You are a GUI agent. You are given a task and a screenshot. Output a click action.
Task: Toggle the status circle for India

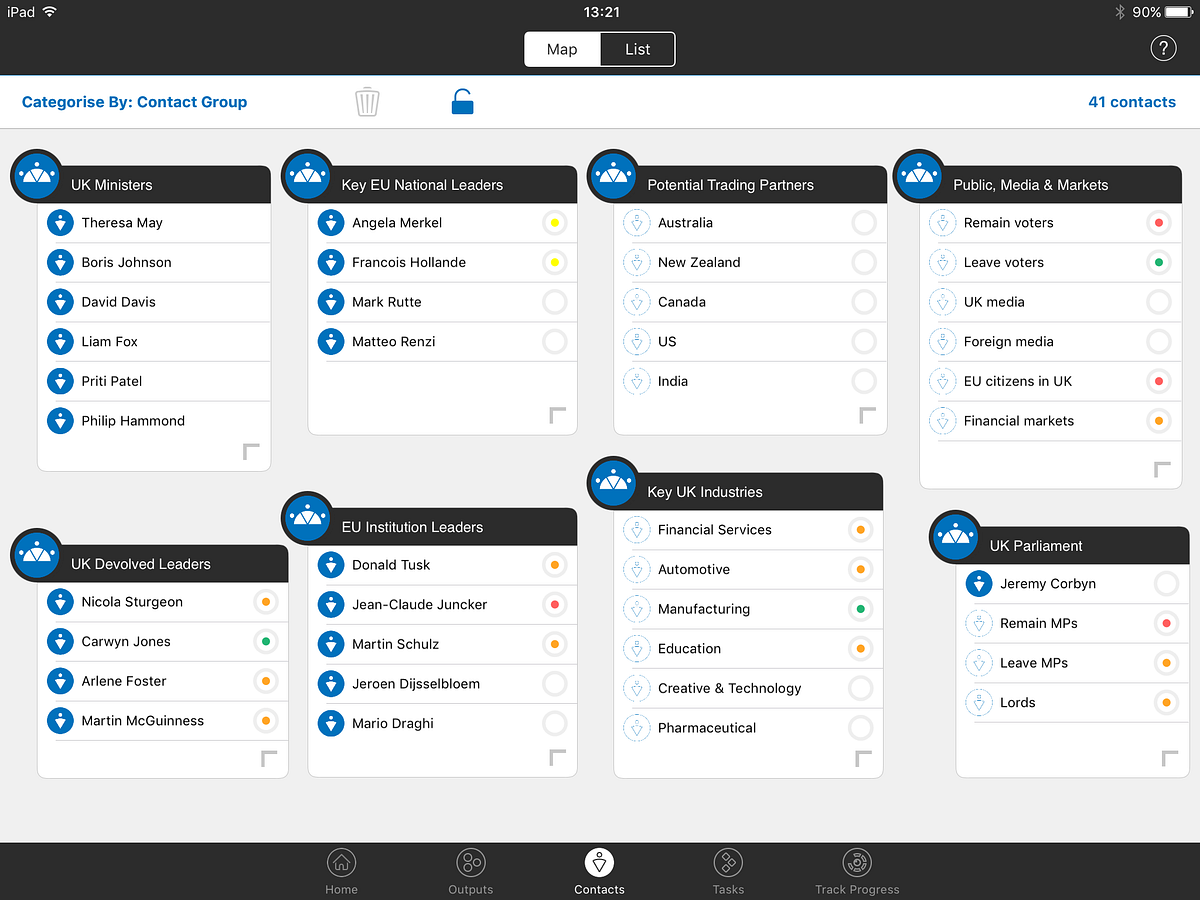[864, 381]
